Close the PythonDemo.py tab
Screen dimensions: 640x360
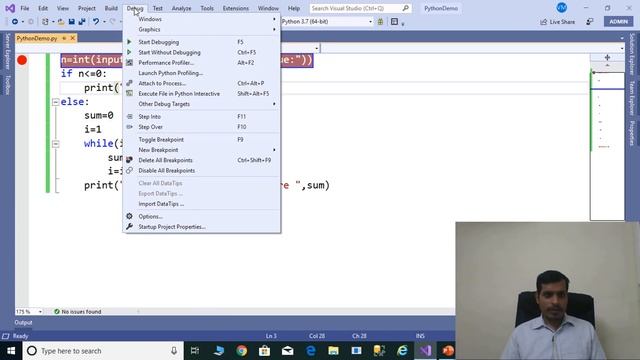click(x=73, y=38)
